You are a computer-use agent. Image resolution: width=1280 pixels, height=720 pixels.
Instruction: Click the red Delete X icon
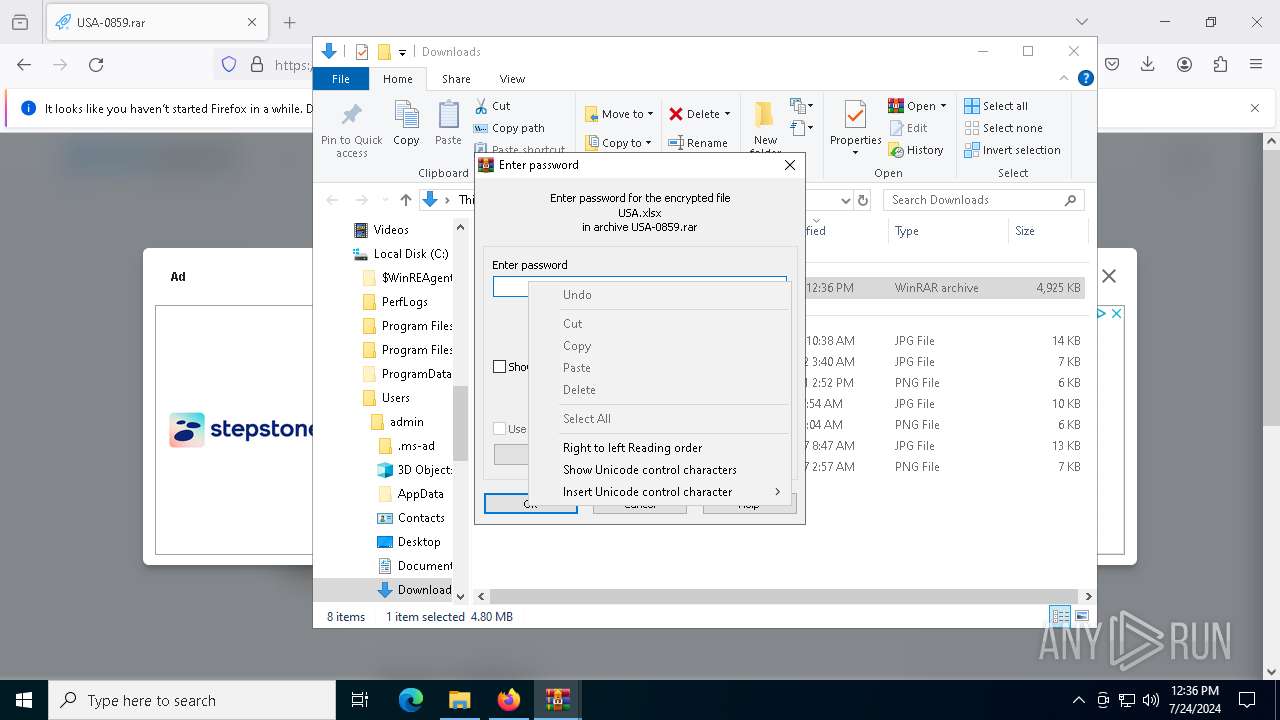(x=676, y=114)
